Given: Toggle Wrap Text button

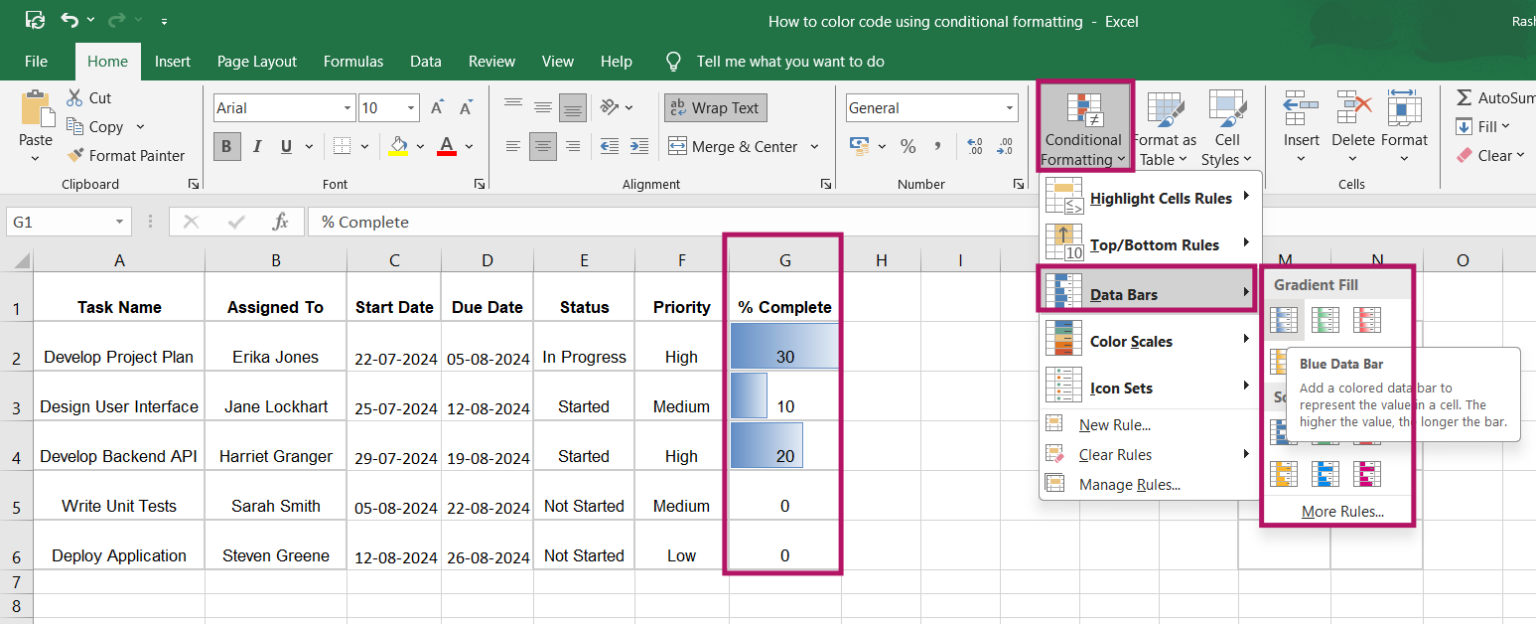Looking at the screenshot, I should 715,108.
